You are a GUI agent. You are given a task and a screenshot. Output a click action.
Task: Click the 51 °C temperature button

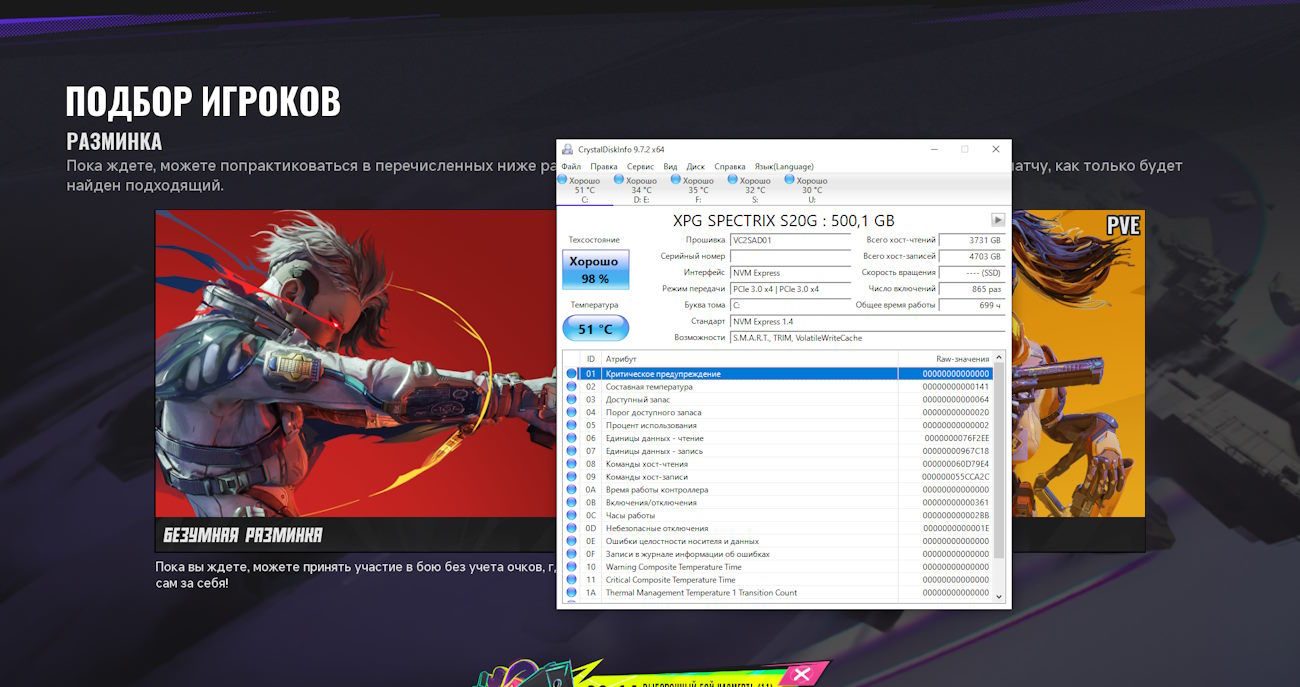[x=595, y=328]
